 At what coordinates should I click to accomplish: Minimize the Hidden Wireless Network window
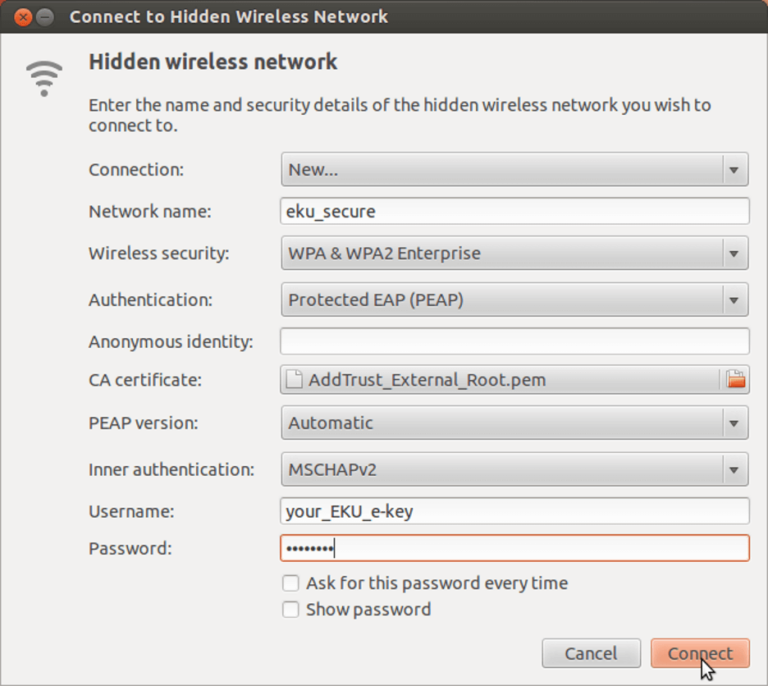tap(44, 17)
